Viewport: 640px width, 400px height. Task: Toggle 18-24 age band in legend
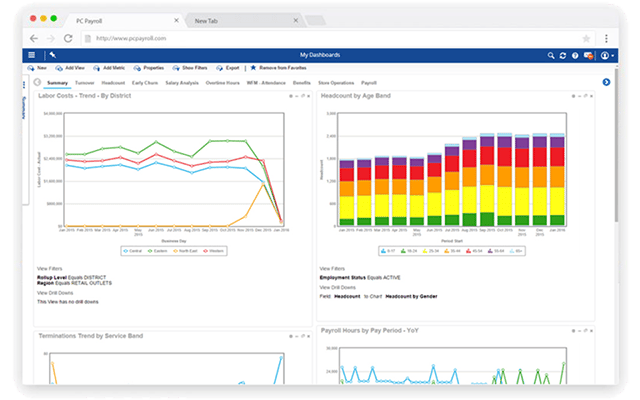click(x=409, y=251)
